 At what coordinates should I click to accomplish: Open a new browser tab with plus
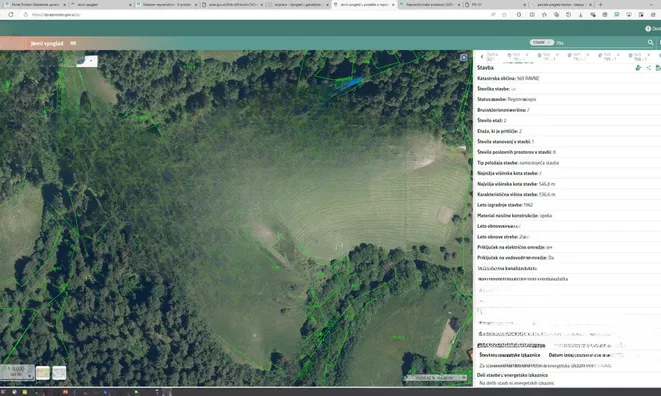[x=600, y=5]
